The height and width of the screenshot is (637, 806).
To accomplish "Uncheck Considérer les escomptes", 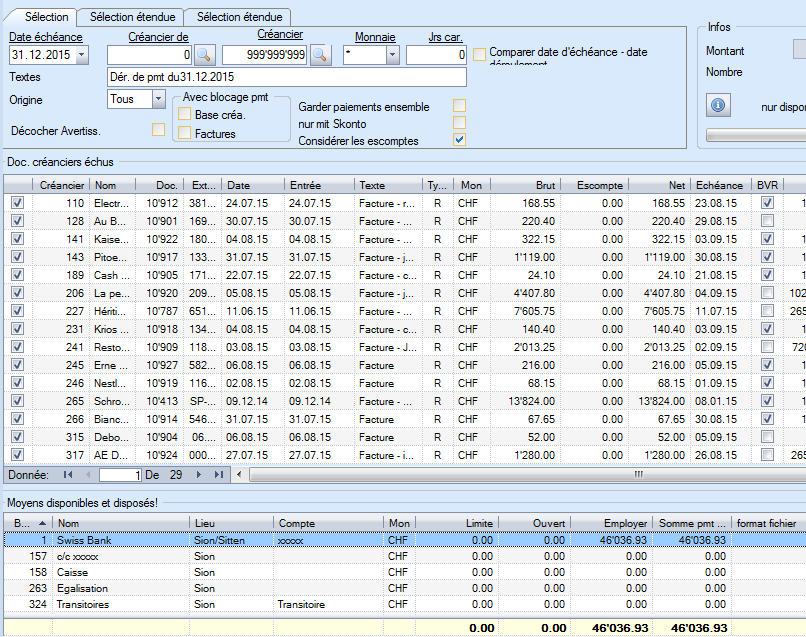I will pyautogui.click(x=459, y=140).
